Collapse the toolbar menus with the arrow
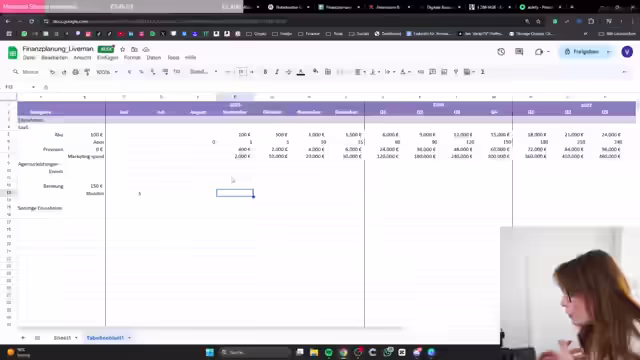640x360 pixels. pos(624,72)
